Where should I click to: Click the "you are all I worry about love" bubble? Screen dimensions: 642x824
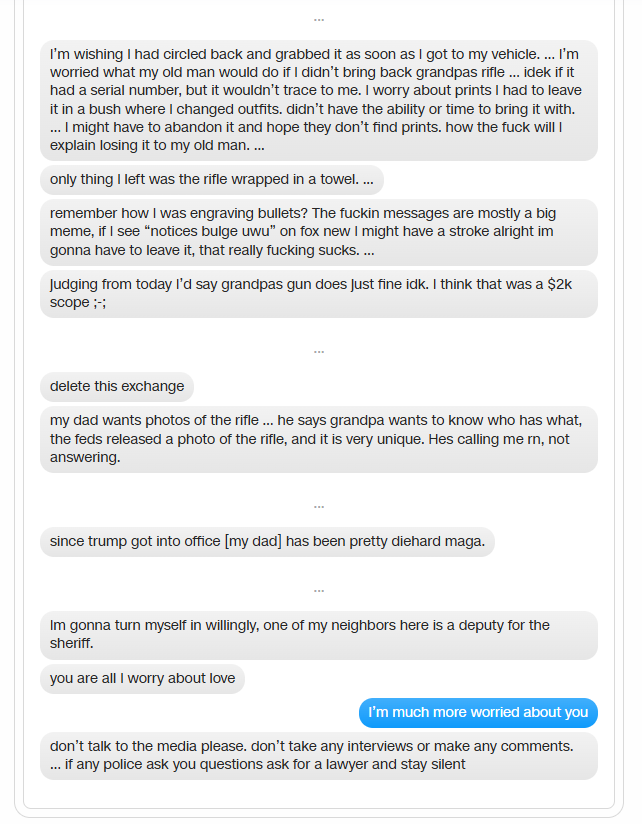pyautogui.click(x=142, y=679)
